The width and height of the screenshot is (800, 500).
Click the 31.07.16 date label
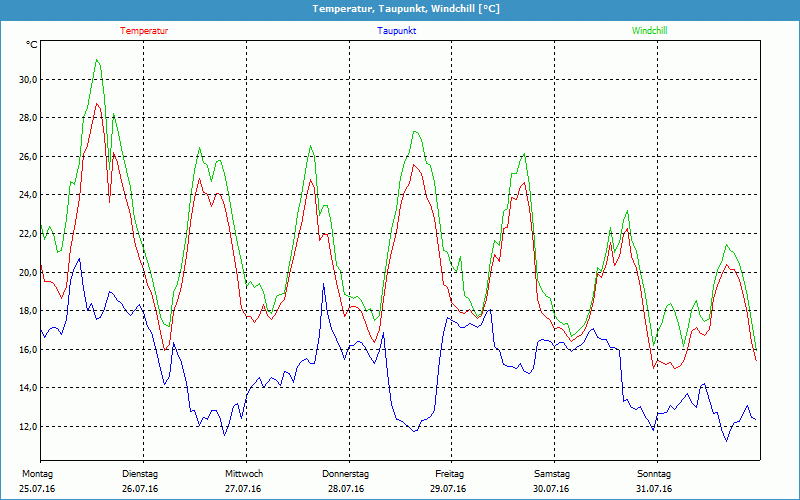[654, 489]
